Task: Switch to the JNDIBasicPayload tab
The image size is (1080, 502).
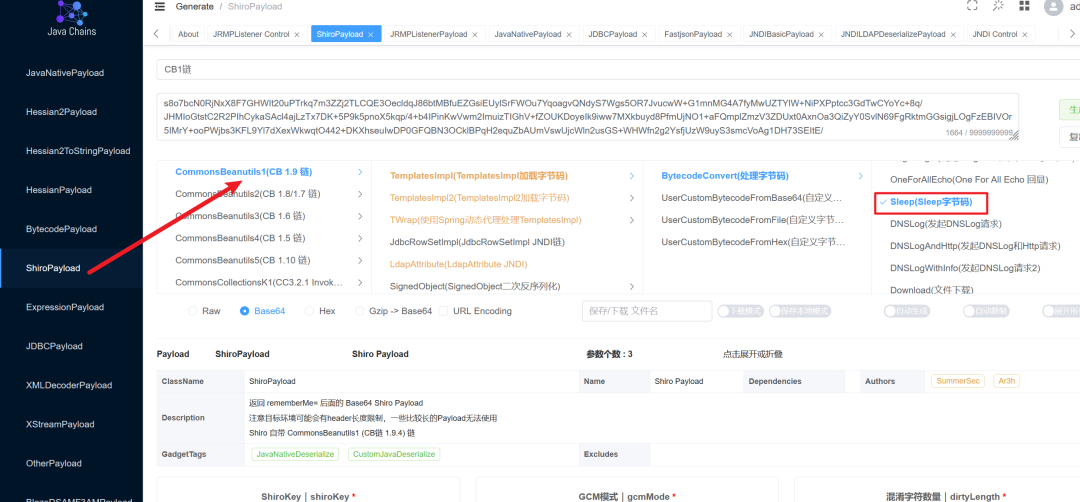Action: tap(781, 34)
